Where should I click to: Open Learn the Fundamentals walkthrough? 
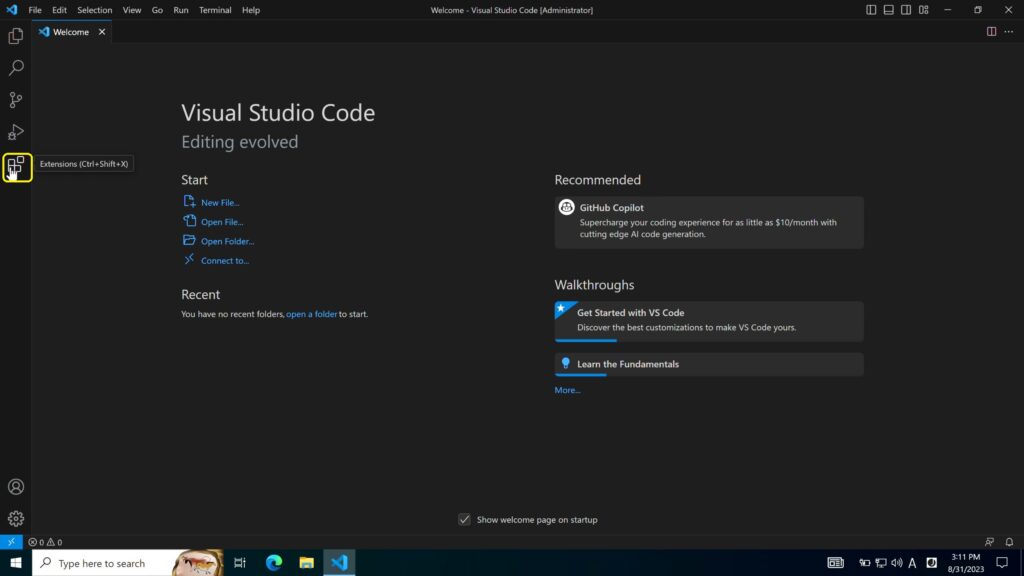pyautogui.click(x=709, y=364)
